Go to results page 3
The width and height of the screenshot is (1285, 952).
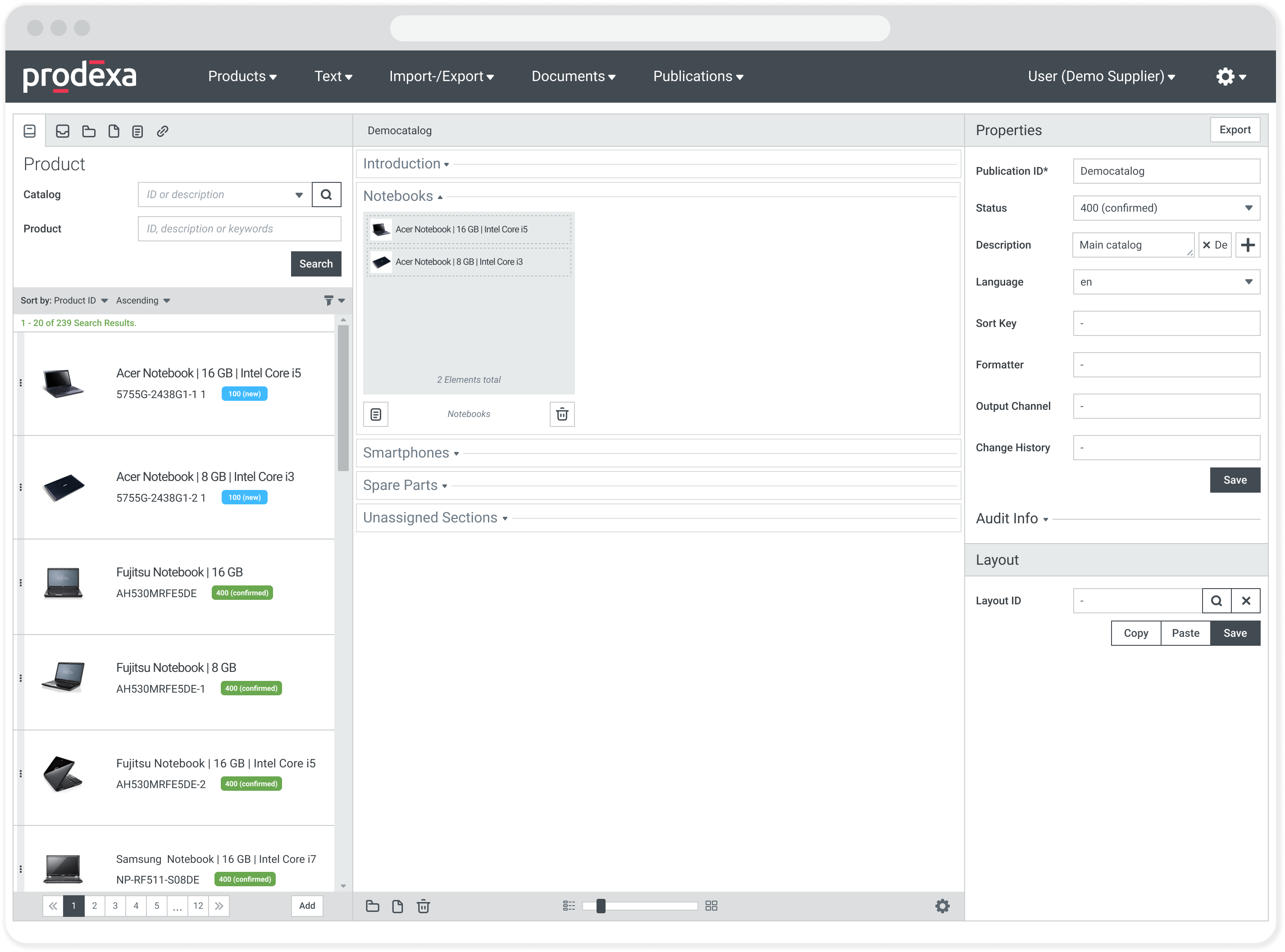(x=115, y=906)
